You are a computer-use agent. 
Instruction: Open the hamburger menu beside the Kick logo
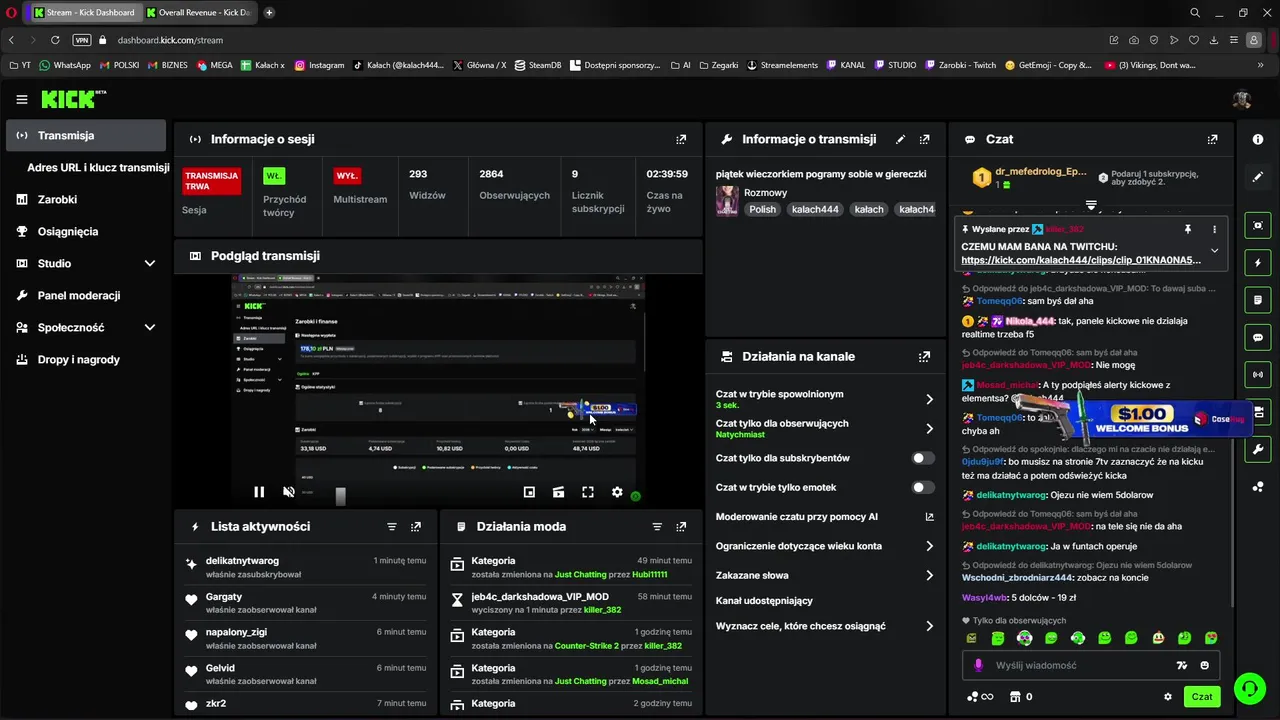22,99
